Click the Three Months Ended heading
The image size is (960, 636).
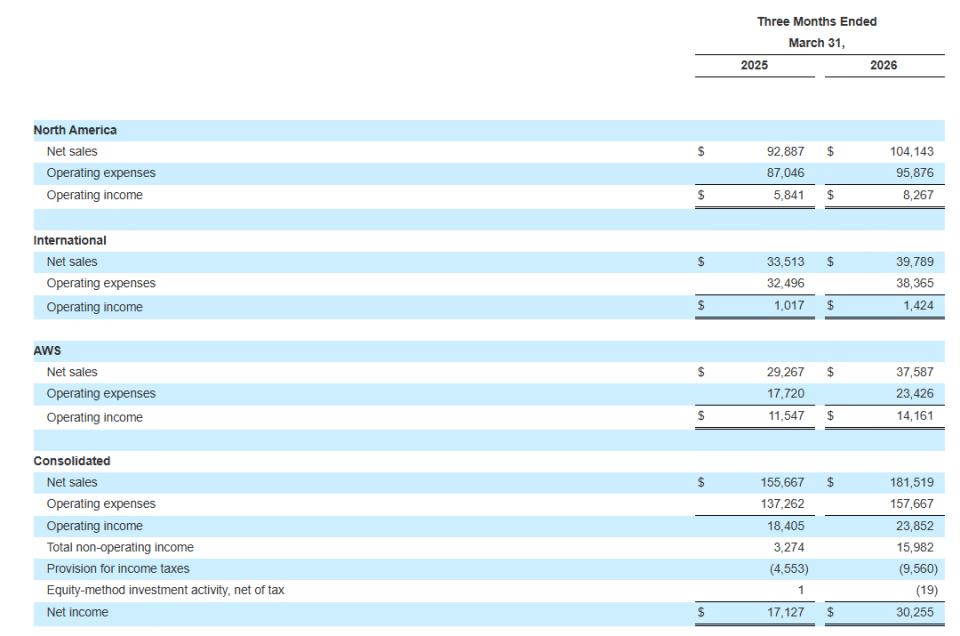click(817, 21)
